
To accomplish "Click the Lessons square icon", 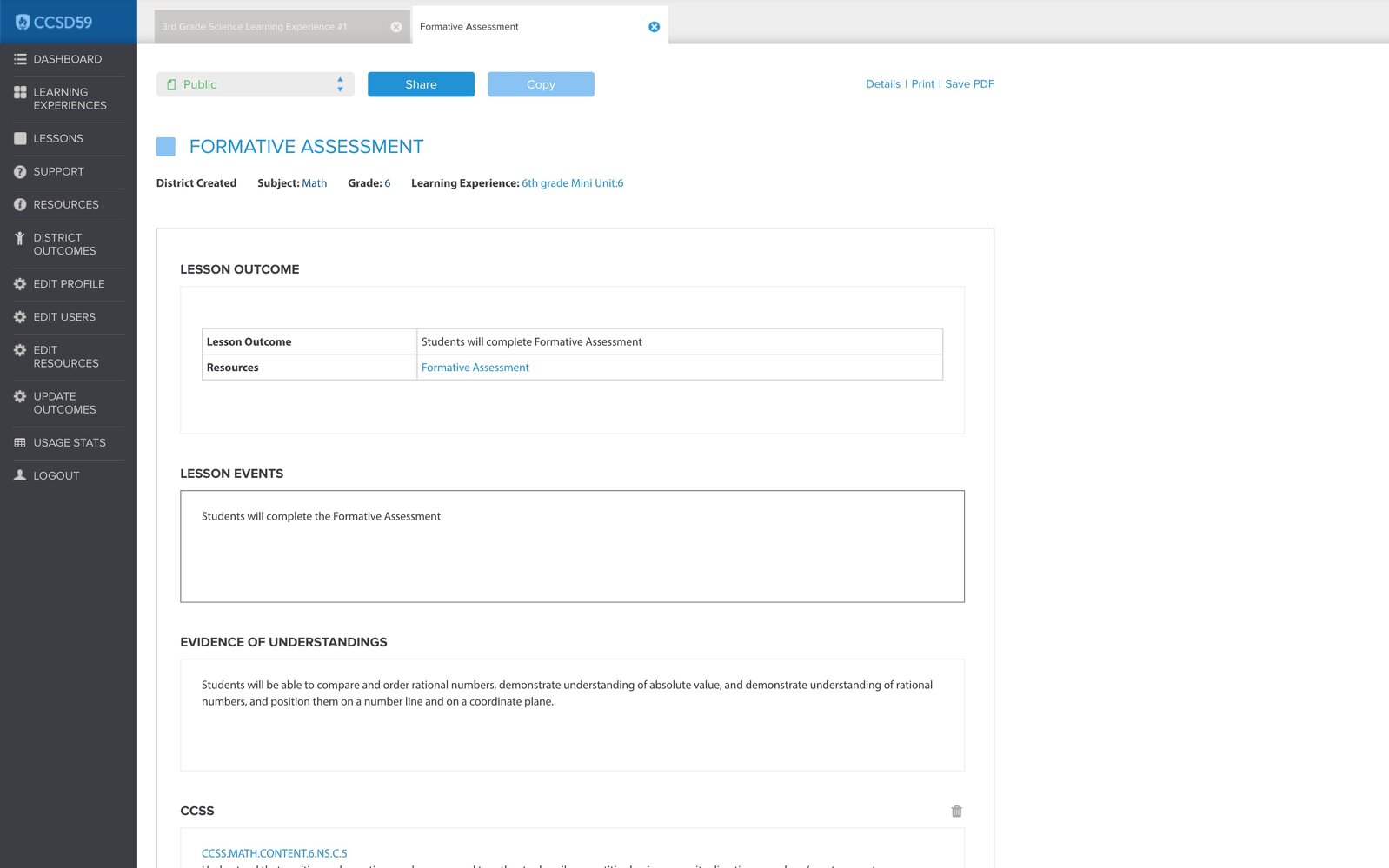I will click(x=20, y=138).
